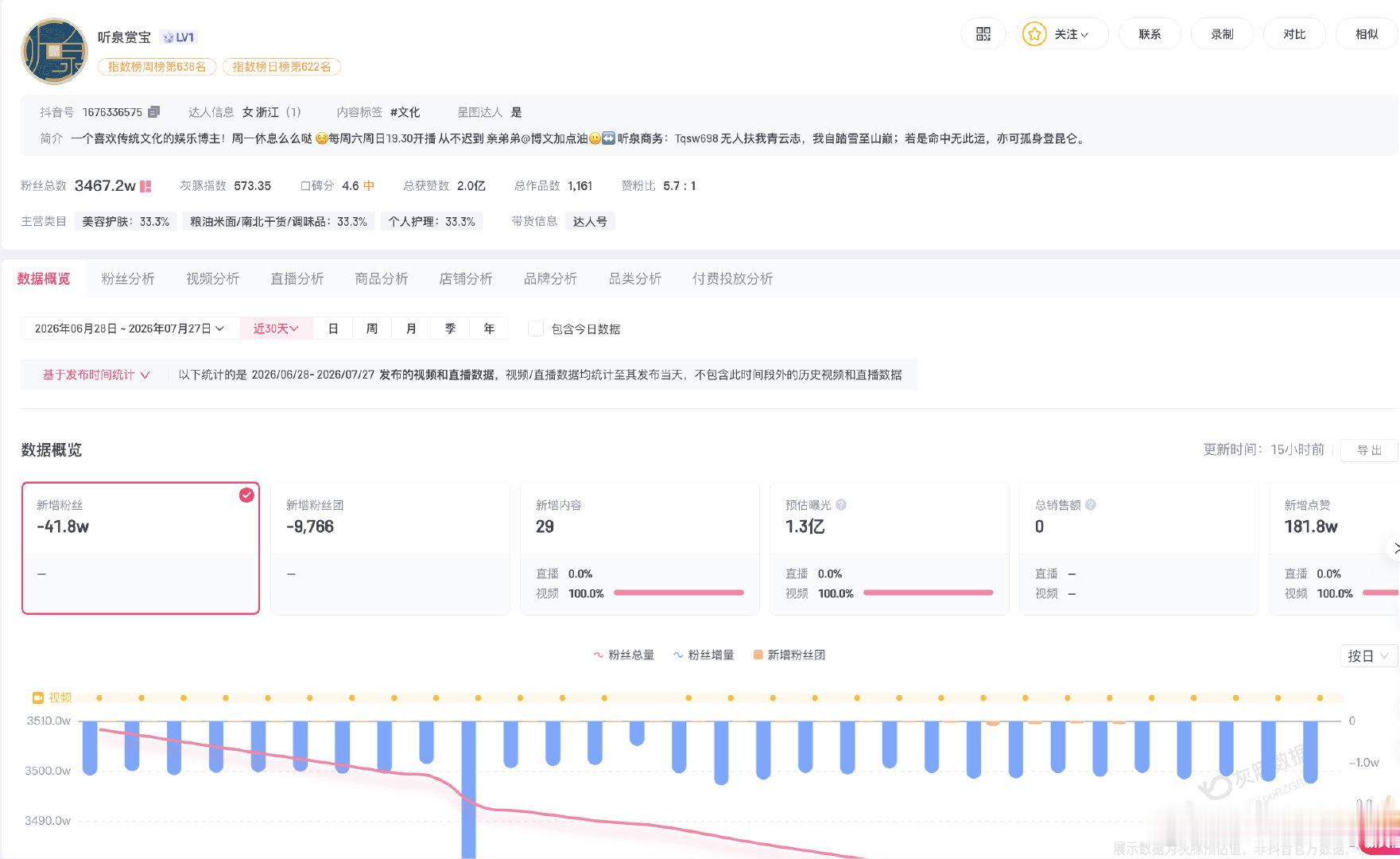Click the LV1 level badge
This screenshot has height=859, width=1400.
click(179, 37)
